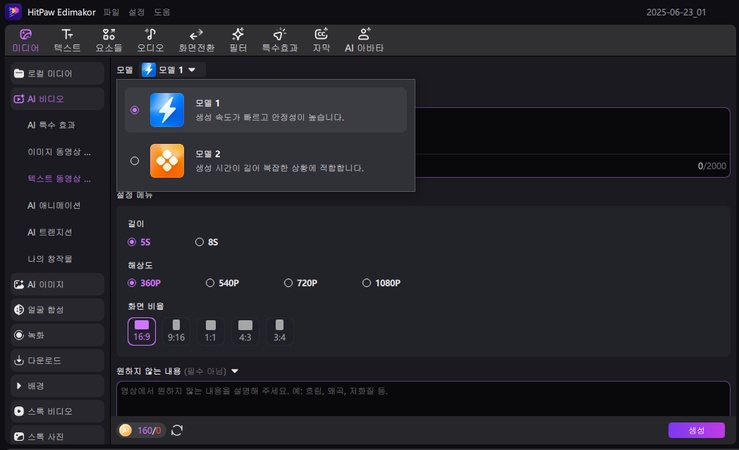The height and width of the screenshot is (450, 739).
Task: Open the 자막 subtitles tab
Action: pos(321,41)
